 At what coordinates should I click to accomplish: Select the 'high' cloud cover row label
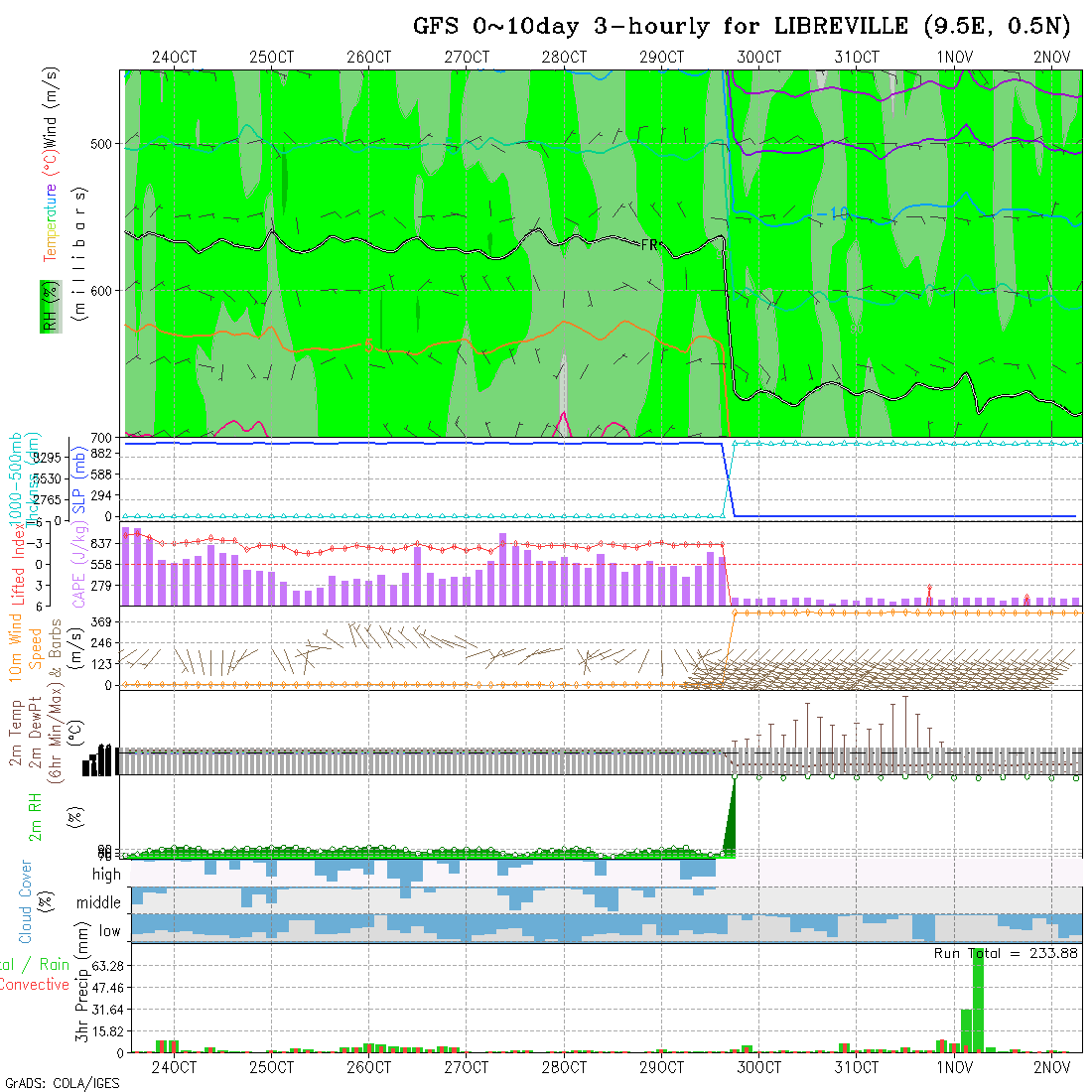pos(106,875)
